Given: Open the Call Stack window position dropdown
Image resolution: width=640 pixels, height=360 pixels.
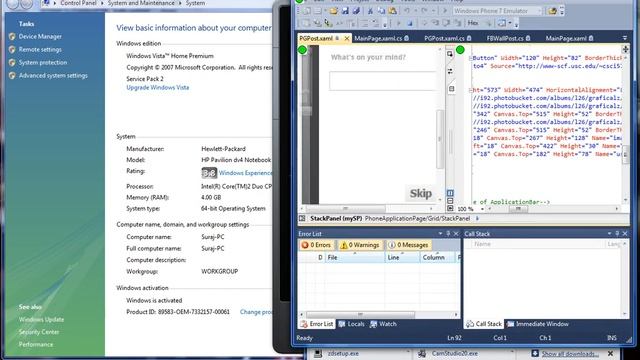Looking at the screenshot, I should 609,234.
